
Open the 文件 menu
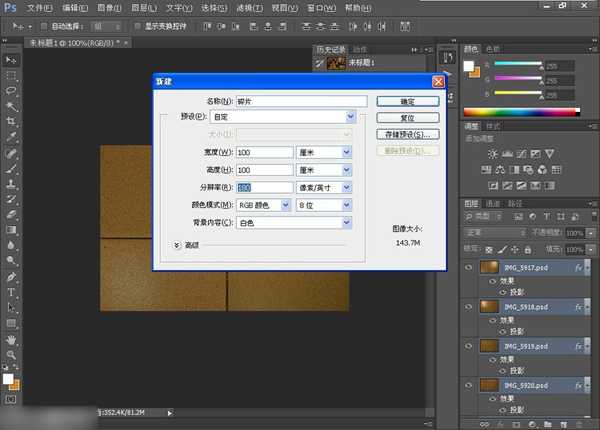pyautogui.click(x=36, y=7)
